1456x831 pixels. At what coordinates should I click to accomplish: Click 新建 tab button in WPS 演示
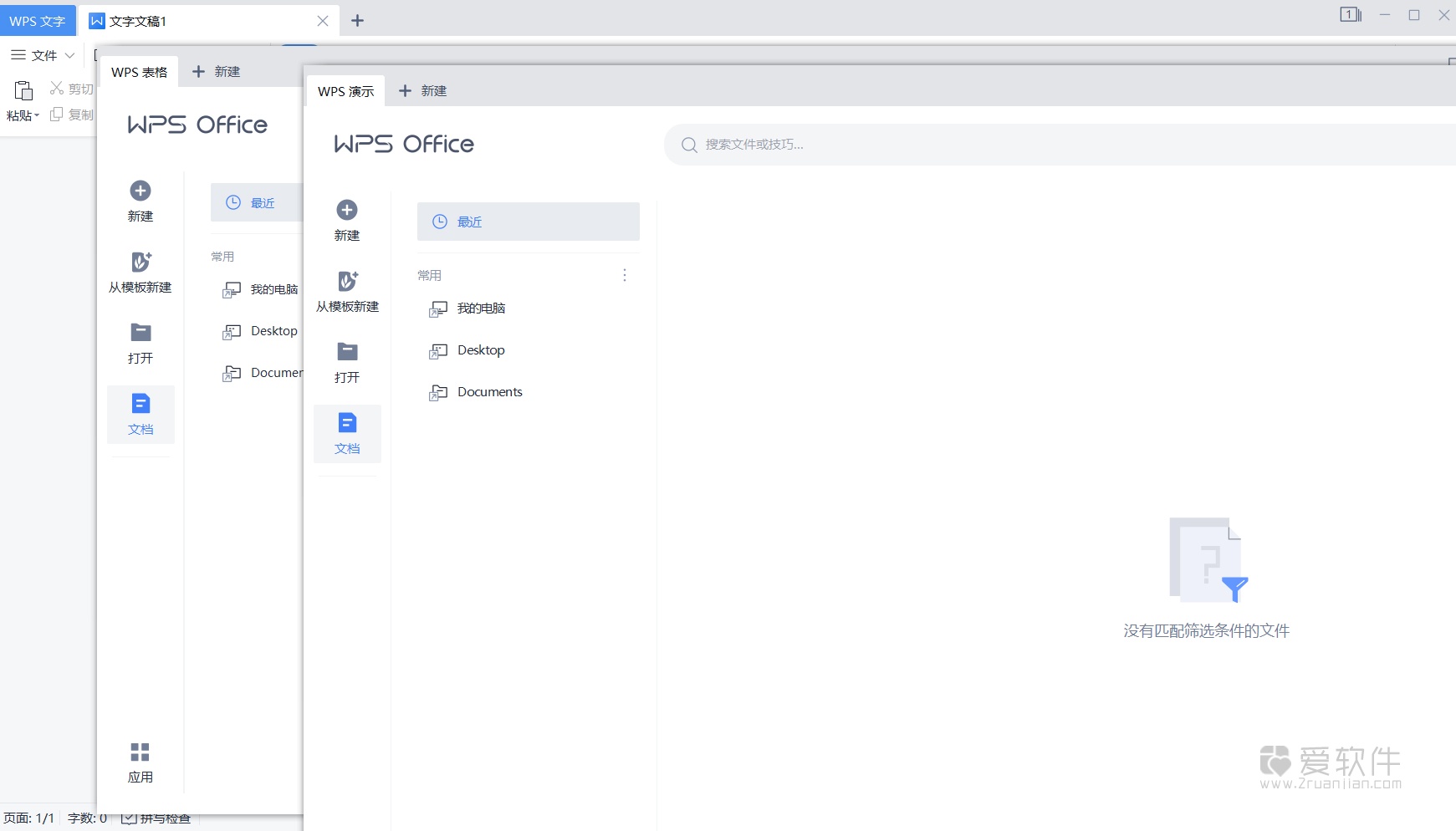[x=423, y=91]
